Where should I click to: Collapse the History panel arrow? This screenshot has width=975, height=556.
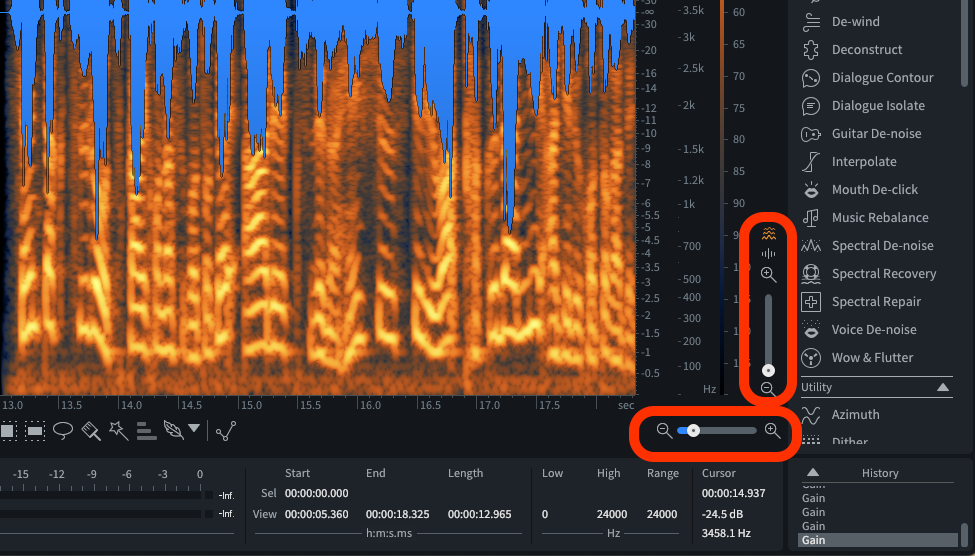pos(813,473)
